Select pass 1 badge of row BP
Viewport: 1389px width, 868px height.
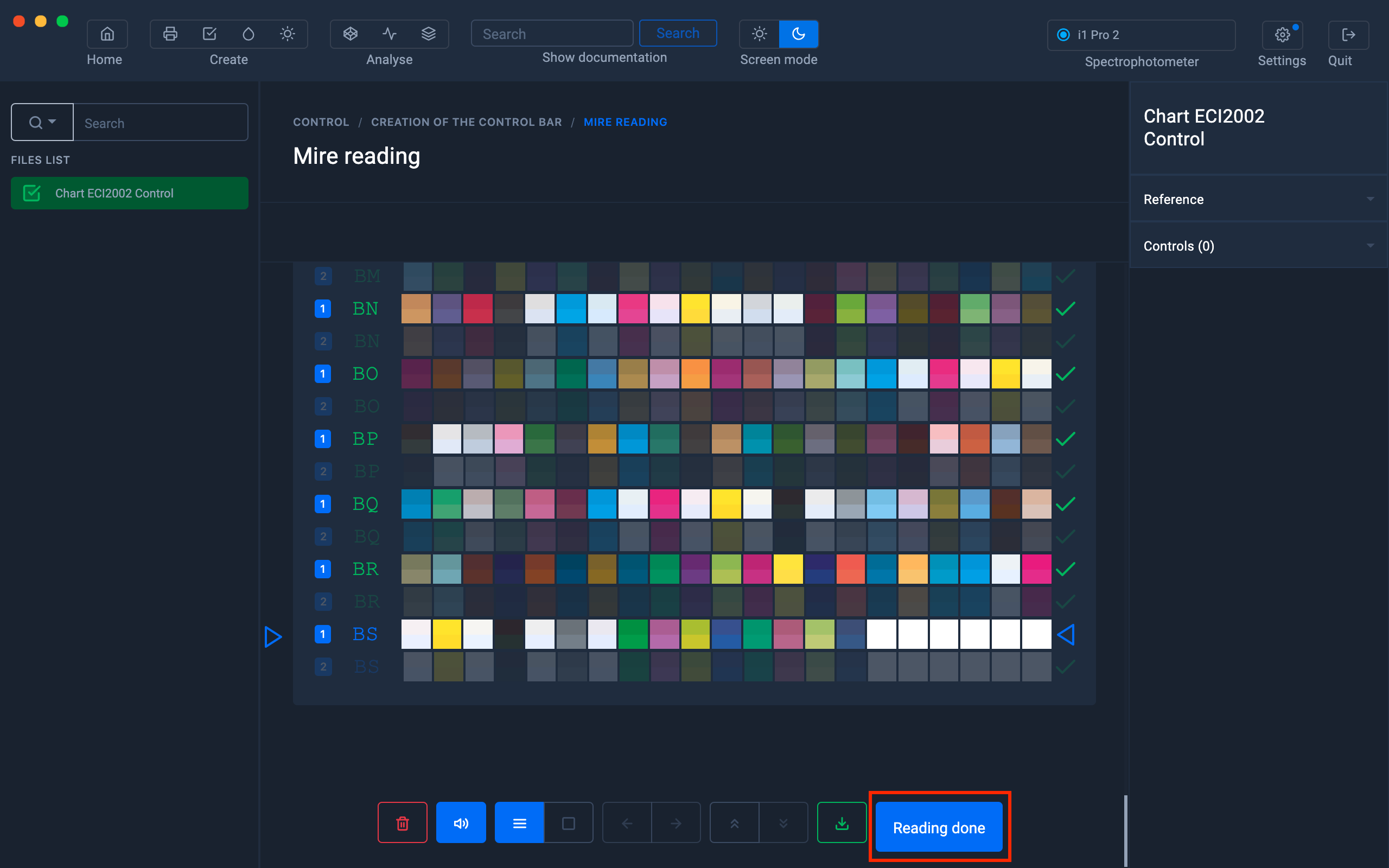click(x=323, y=438)
